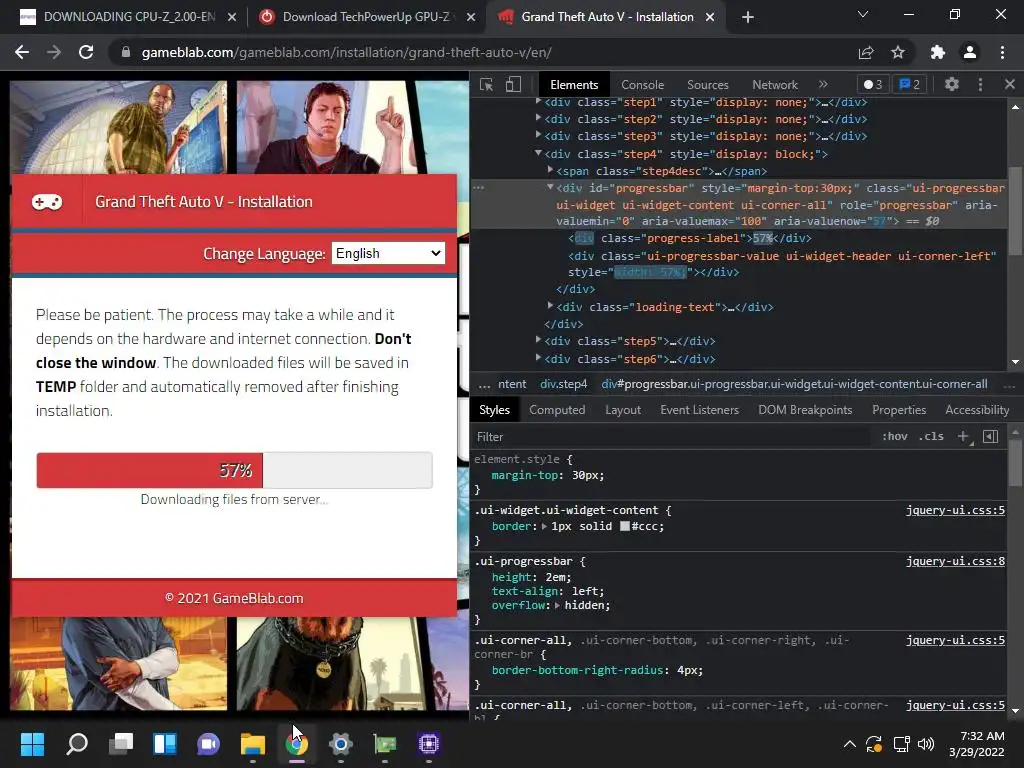Switch to Download TechPowerUp GPU-Z tab
Image resolution: width=1024 pixels, height=768 pixels.
(366, 17)
